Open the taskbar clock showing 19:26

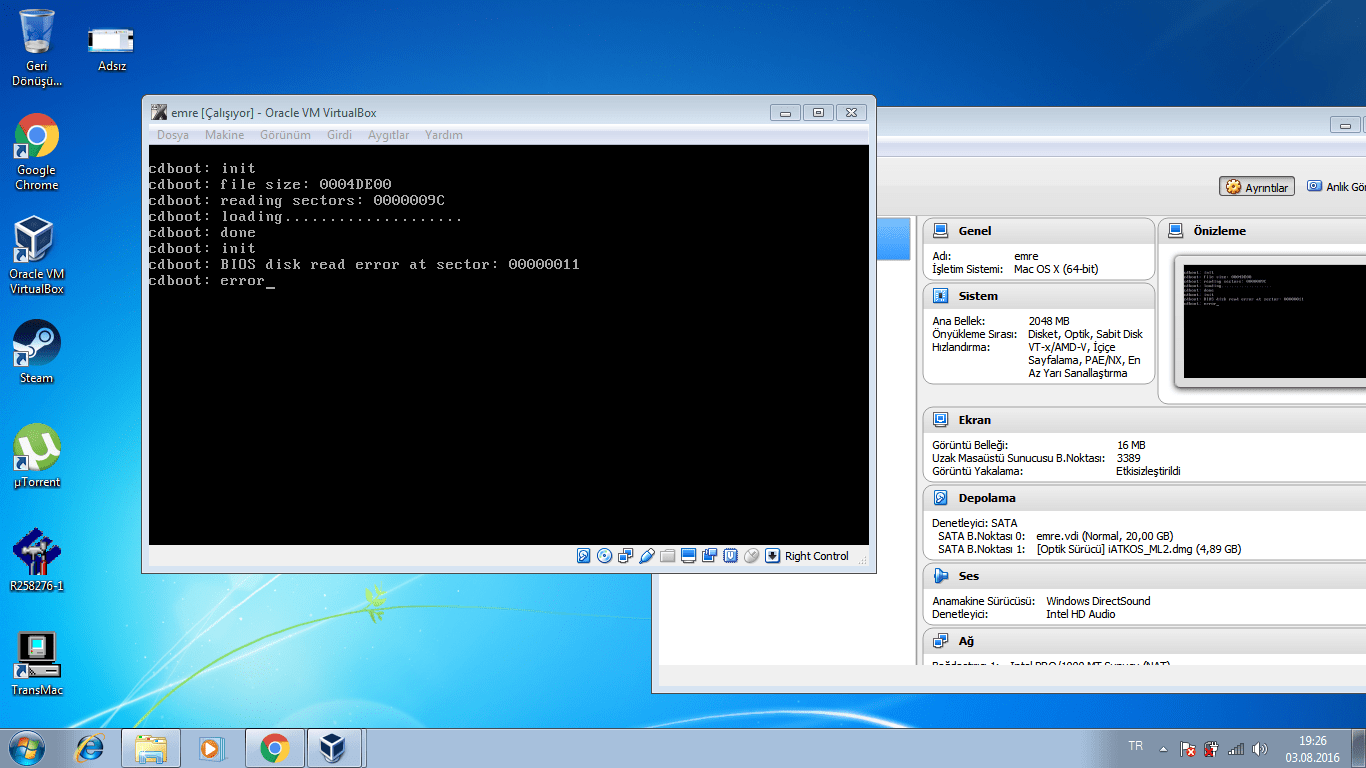[1312, 748]
